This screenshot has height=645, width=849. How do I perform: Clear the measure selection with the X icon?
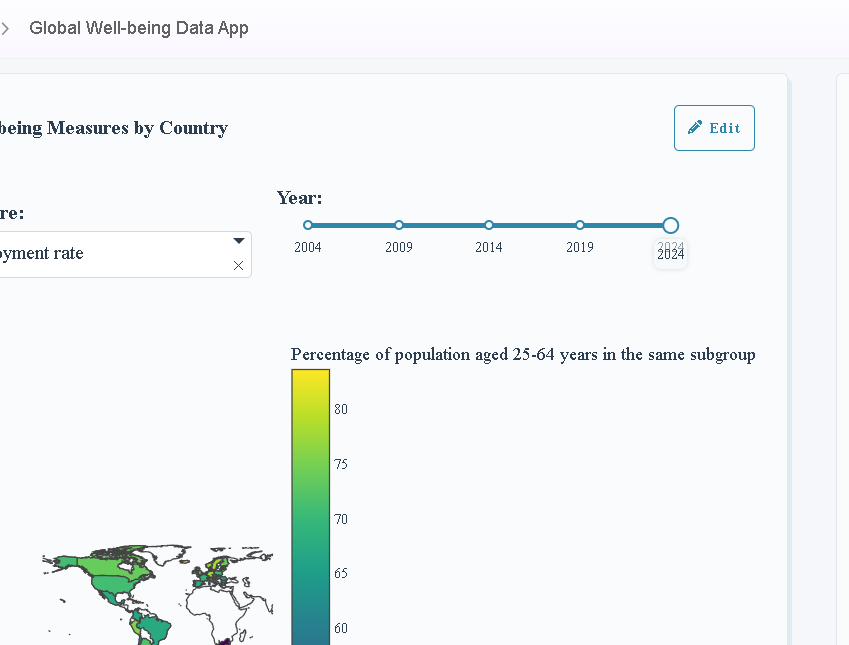pyautogui.click(x=238, y=266)
